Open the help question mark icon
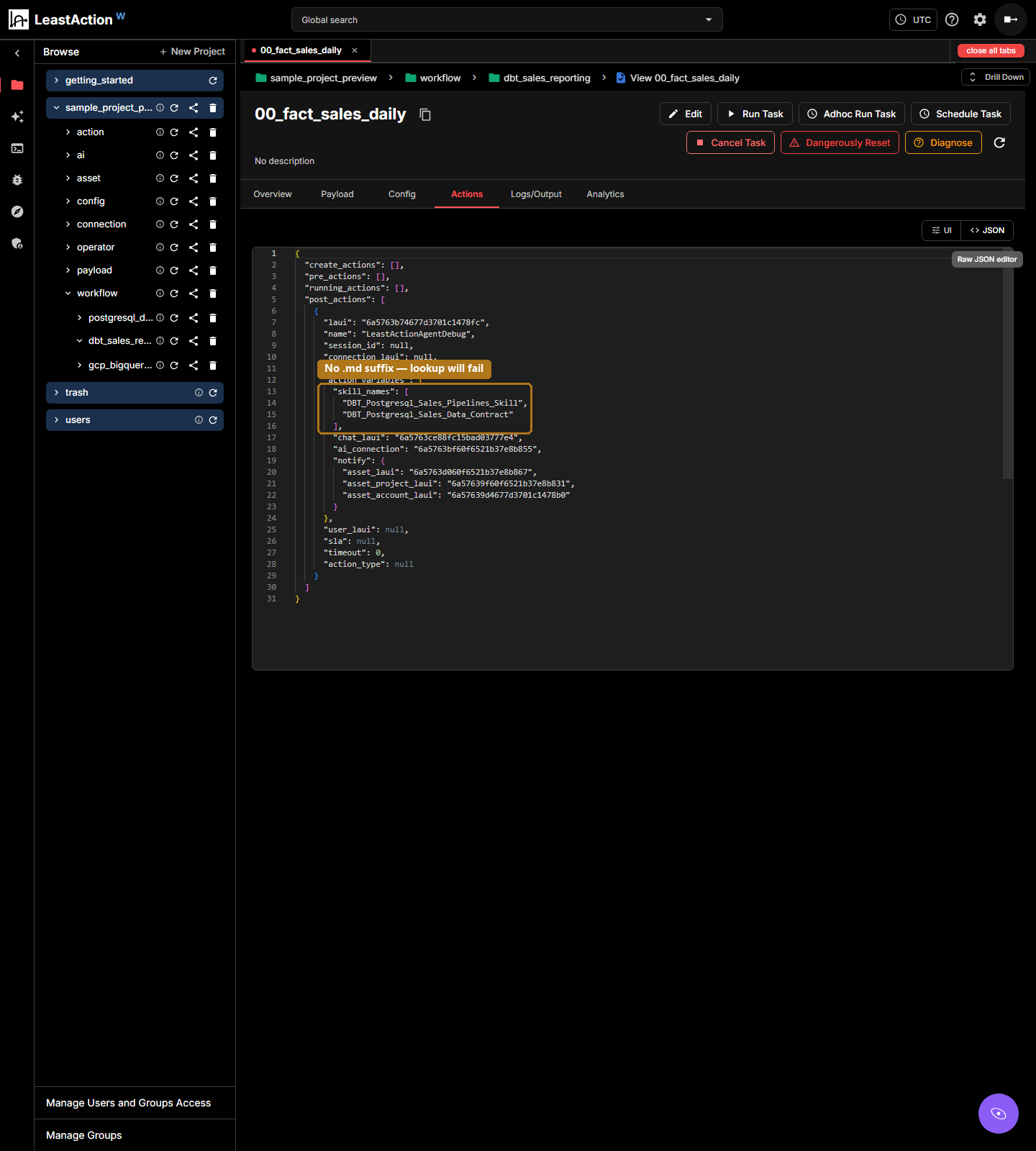The image size is (1036, 1151). pyautogui.click(x=952, y=19)
